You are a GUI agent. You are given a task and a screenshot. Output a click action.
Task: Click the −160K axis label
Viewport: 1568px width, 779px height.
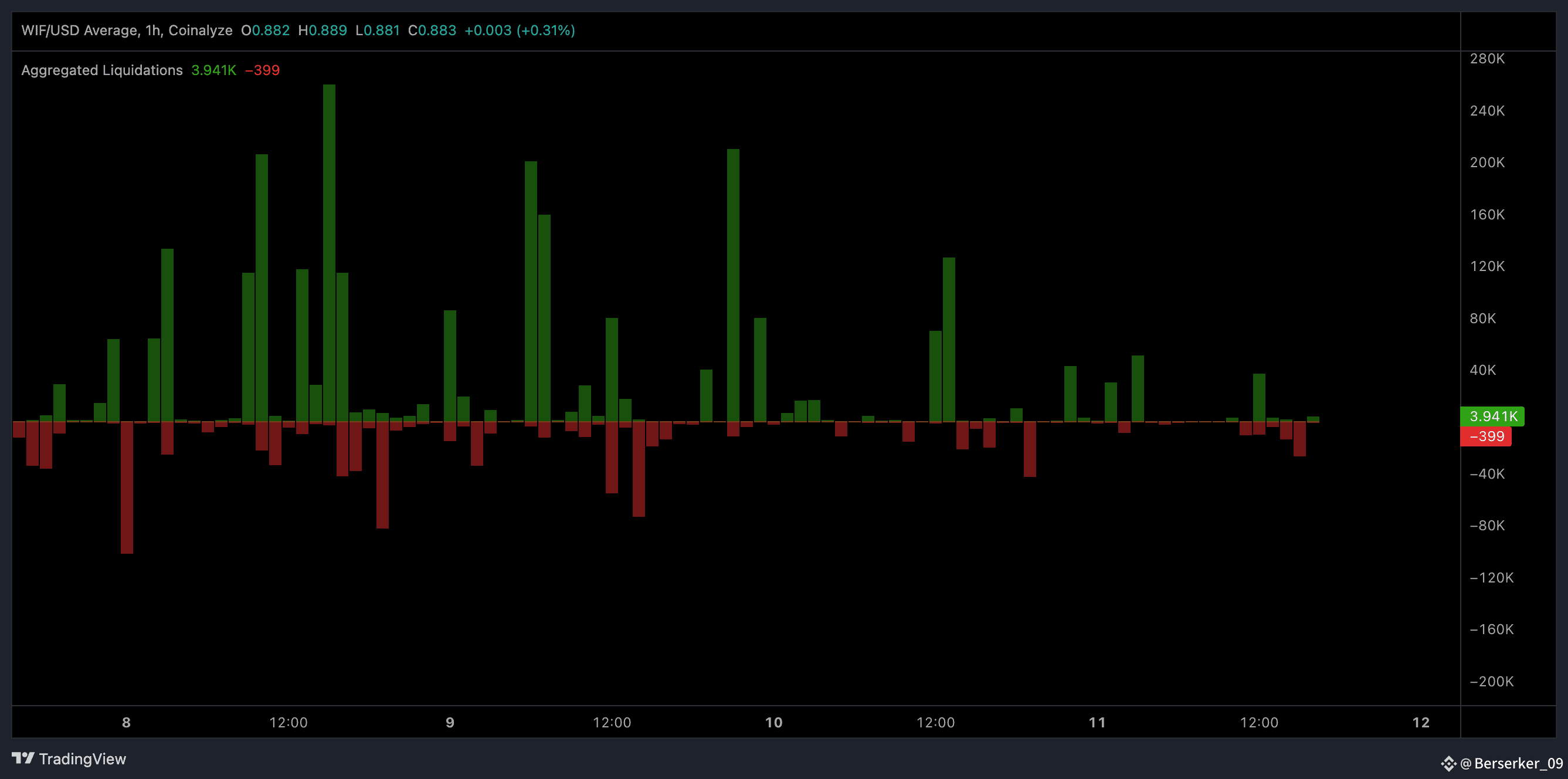[1491, 629]
